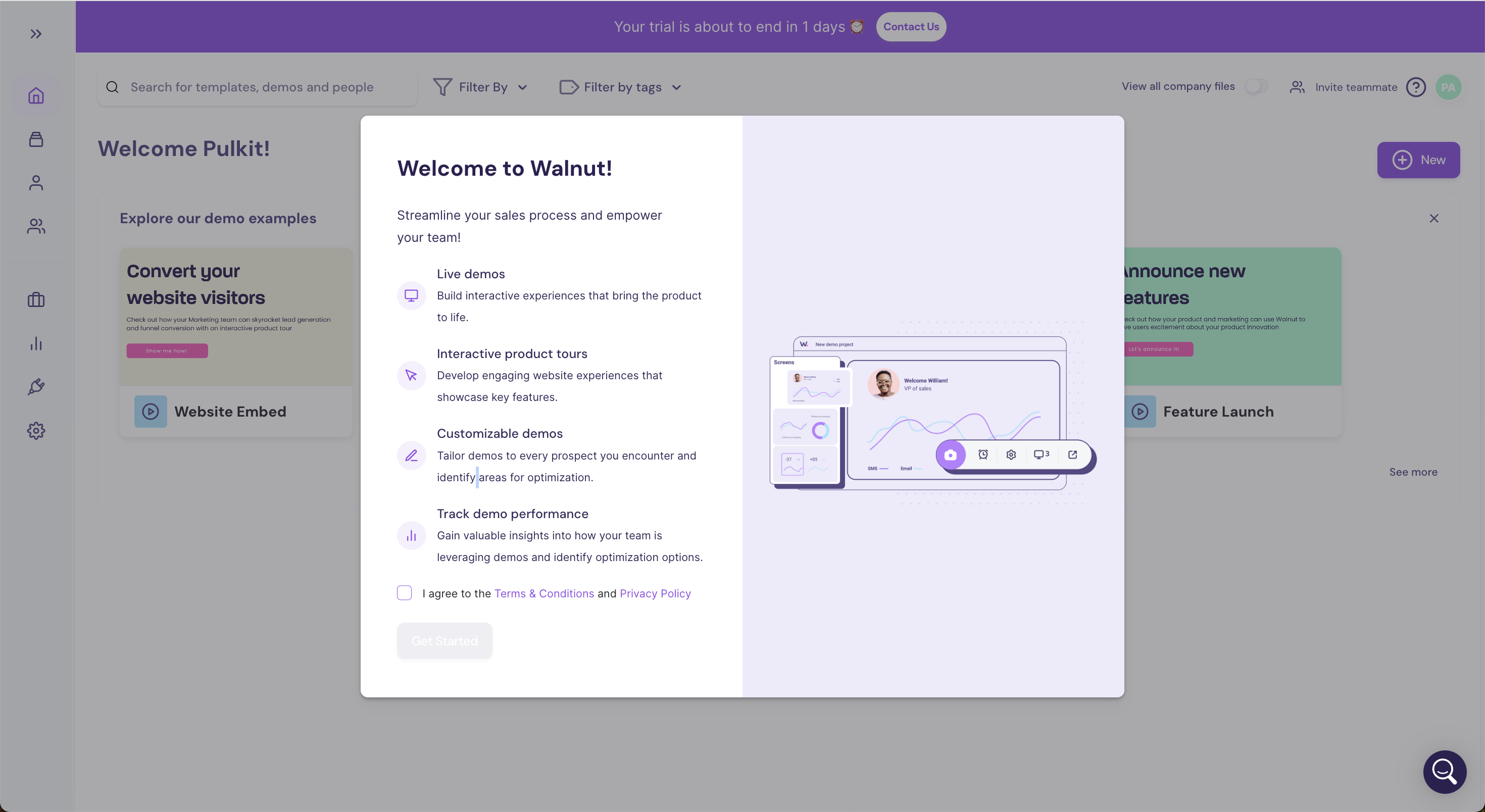Open the settings gear icon in the sidebar
This screenshot has height=812, width=1485.
coord(36,431)
